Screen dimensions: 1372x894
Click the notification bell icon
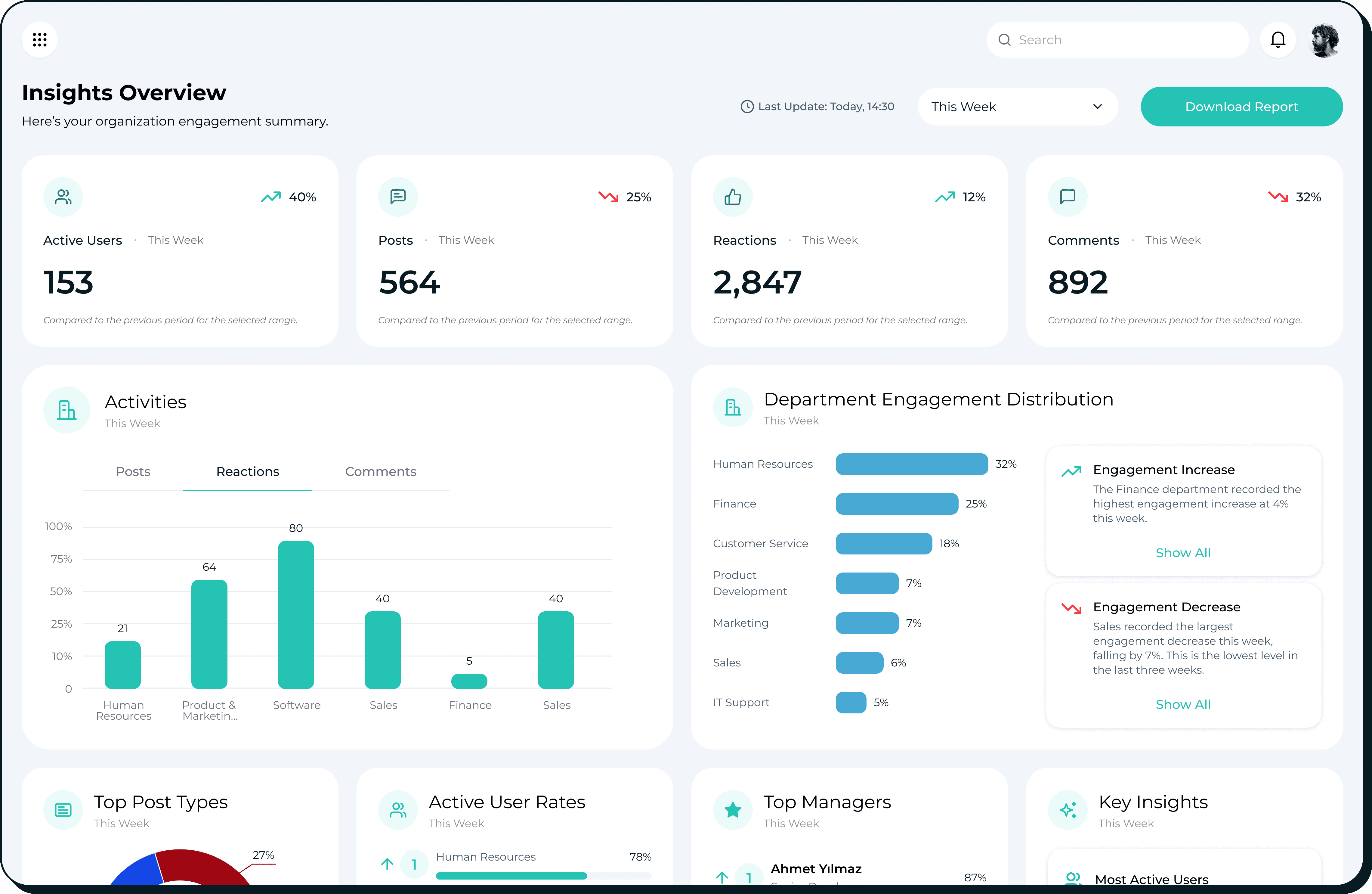[1278, 40]
